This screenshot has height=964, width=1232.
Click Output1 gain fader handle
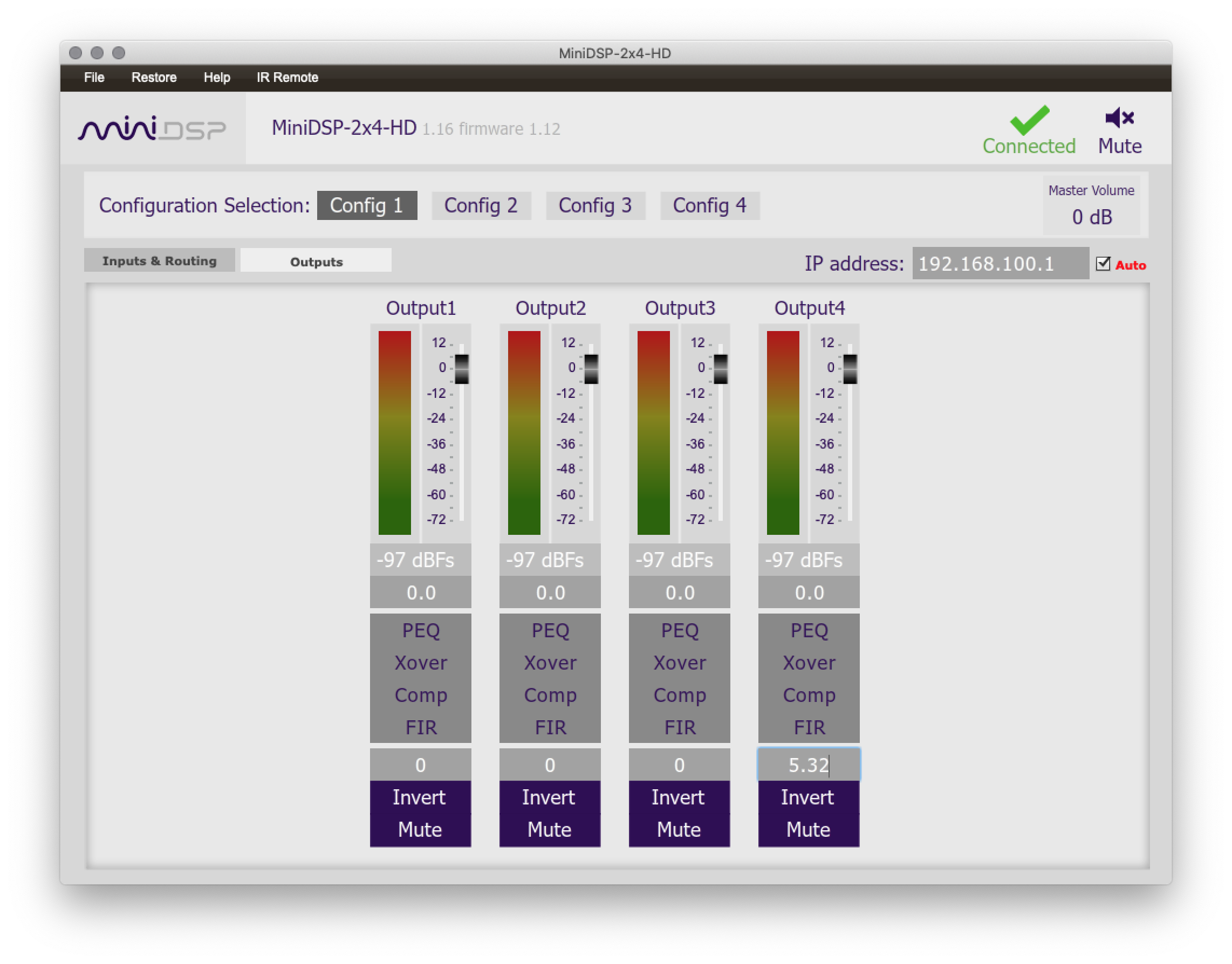click(462, 369)
